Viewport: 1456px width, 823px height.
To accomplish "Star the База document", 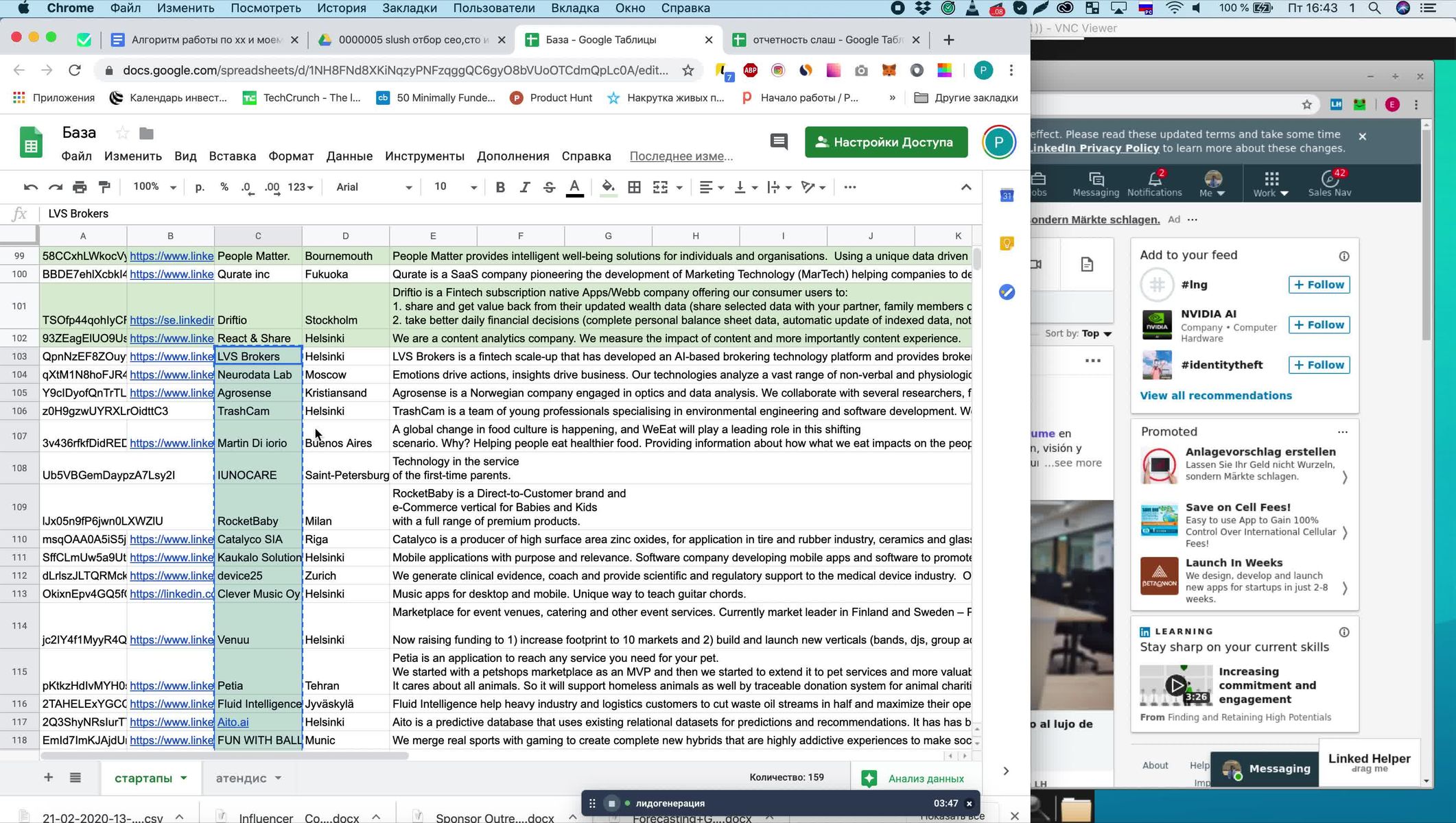I will click(x=122, y=133).
